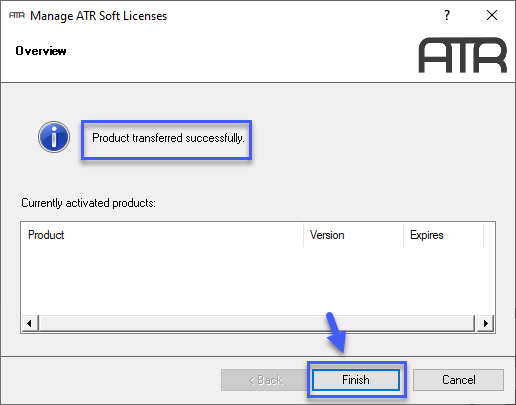Image resolution: width=516 pixels, height=405 pixels.
Task: Click the blue information icon
Action: [54, 137]
